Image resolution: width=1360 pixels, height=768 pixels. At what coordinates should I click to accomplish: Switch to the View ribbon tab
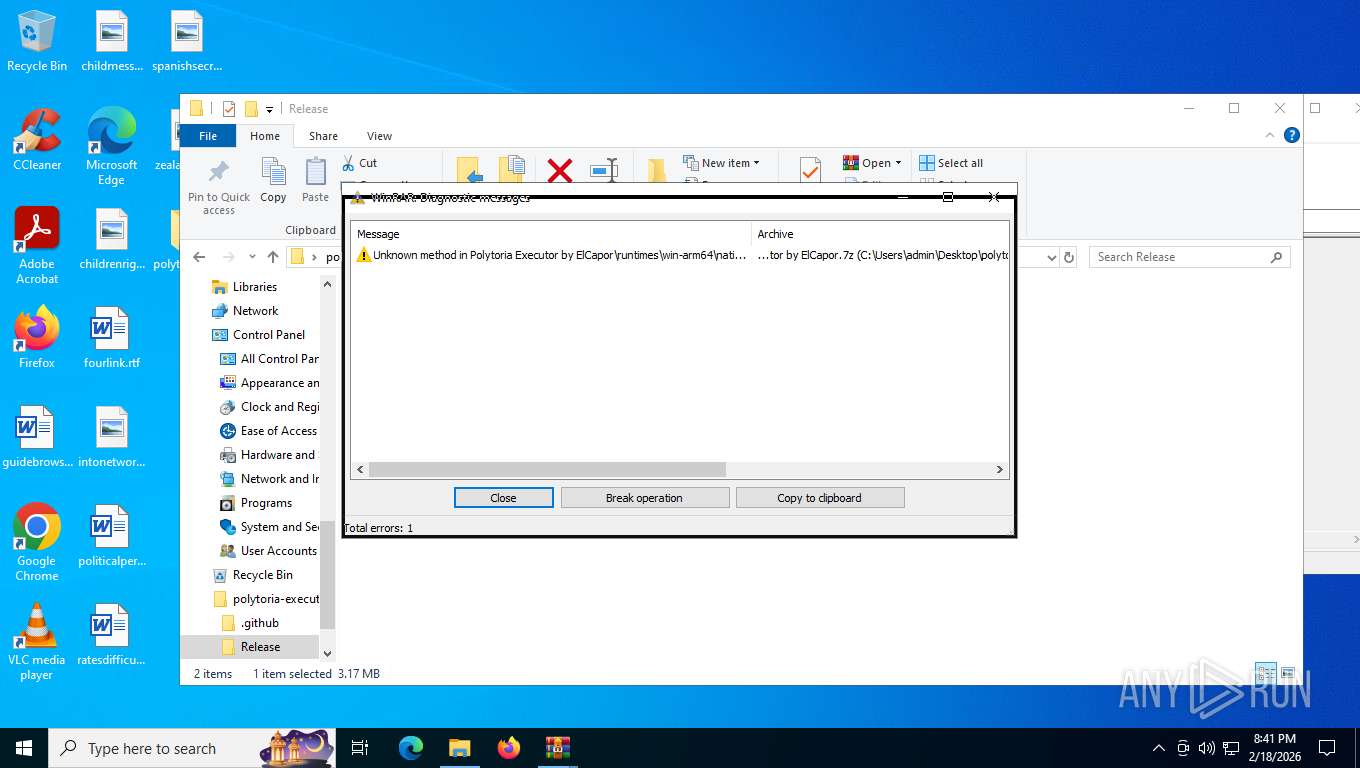point(379,136)
